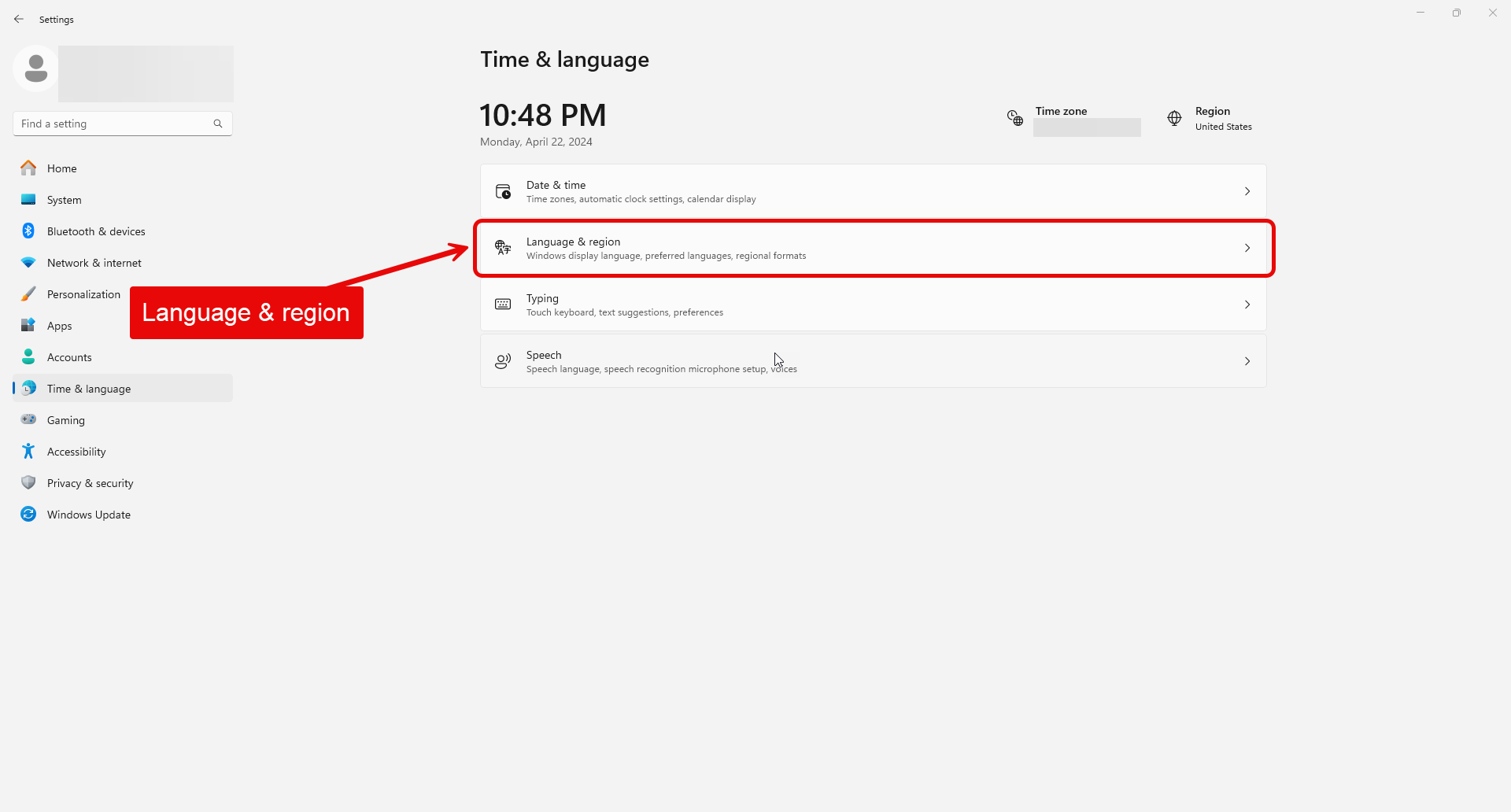Click the user account profile picture
This screenshot has width=1511, height=812.
click(35, 68)
